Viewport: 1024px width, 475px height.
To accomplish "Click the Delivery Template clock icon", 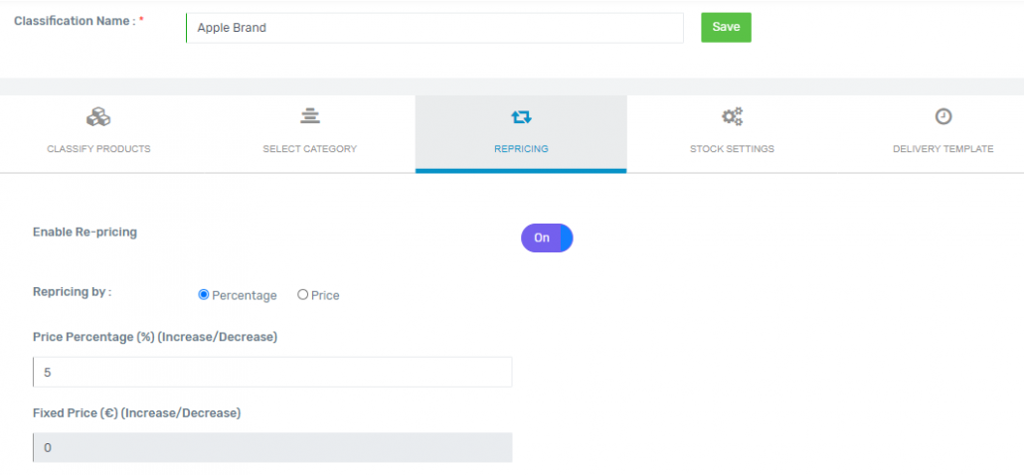I will point(943,117).
